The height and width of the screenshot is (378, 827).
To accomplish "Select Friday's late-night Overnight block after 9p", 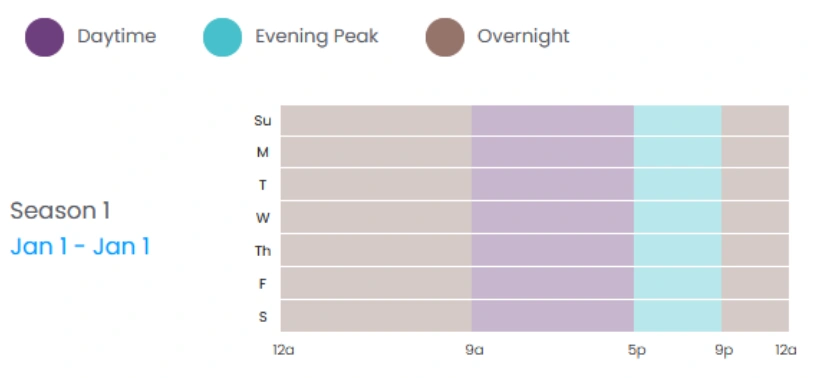I will click(x=755, y=283).
